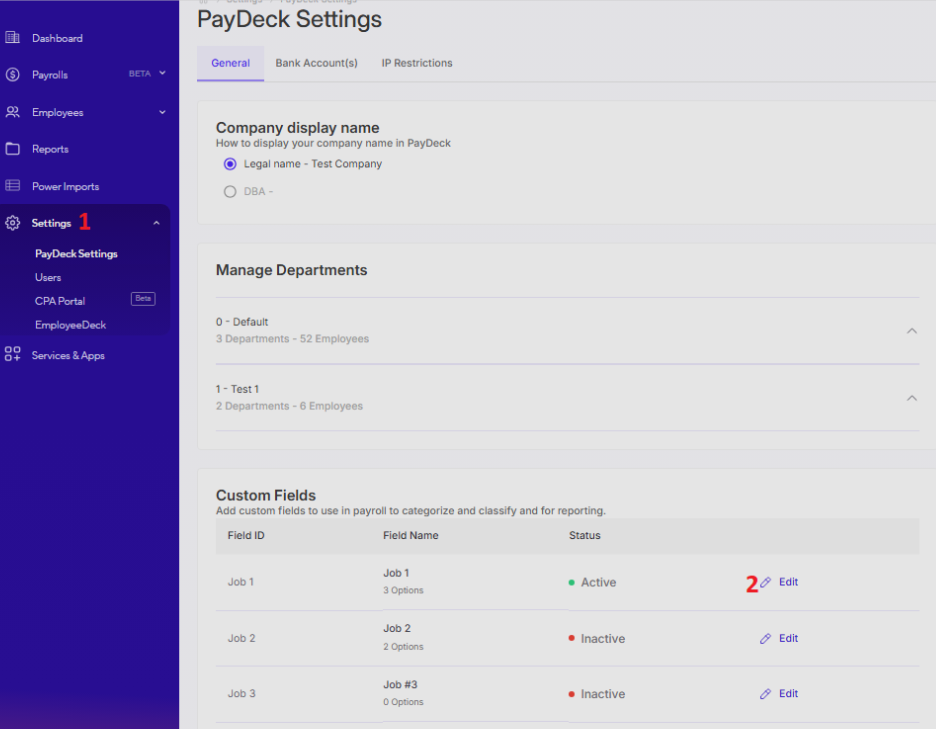Click the "2 Options" text under Job 2
The height and width of the screenshot is (729, 936).
[x=404, y=647]
